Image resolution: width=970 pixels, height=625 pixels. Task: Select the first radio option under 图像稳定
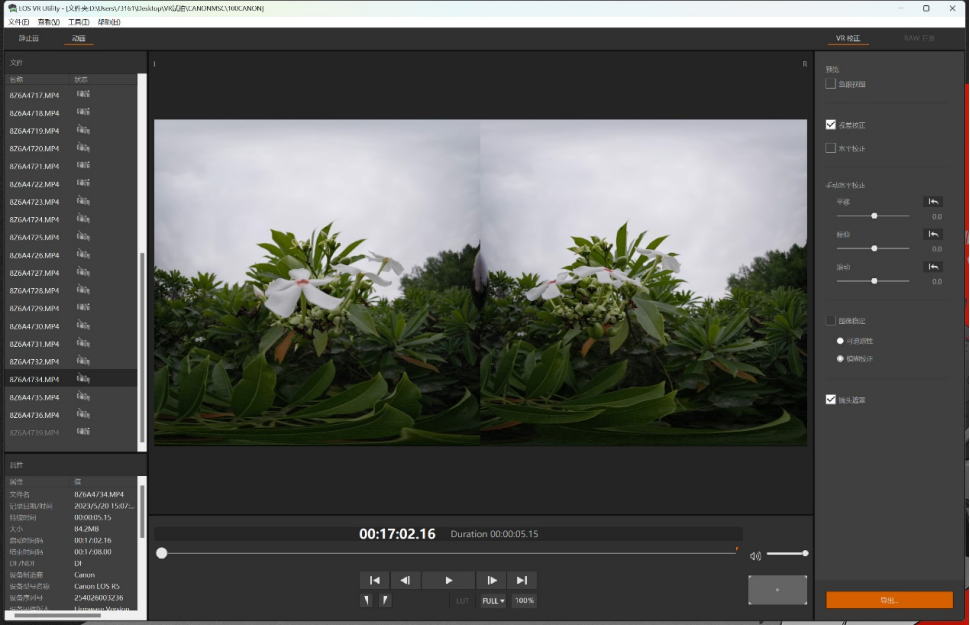click(840, 341)
